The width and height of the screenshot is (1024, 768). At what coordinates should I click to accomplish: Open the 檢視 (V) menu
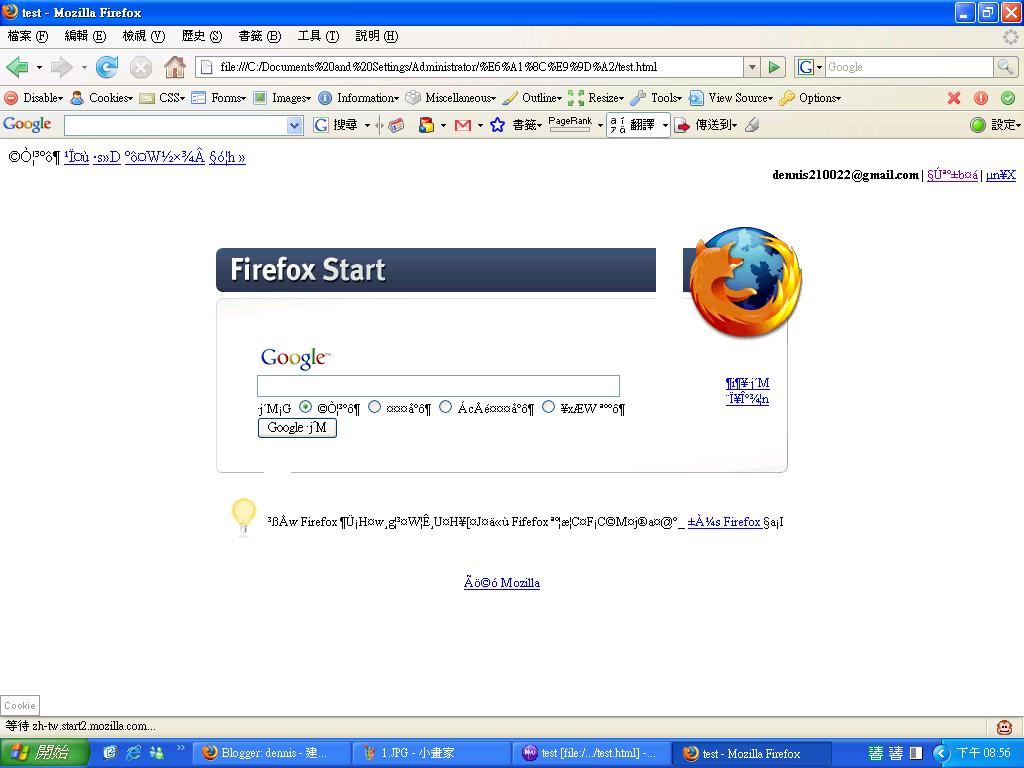pyautogui.click(x=144, y=36)
